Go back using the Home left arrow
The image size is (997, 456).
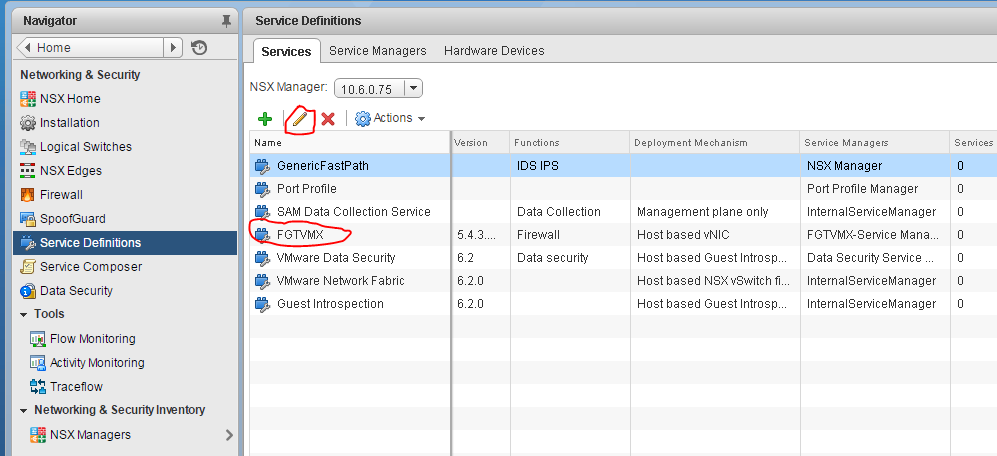[26, 48]
